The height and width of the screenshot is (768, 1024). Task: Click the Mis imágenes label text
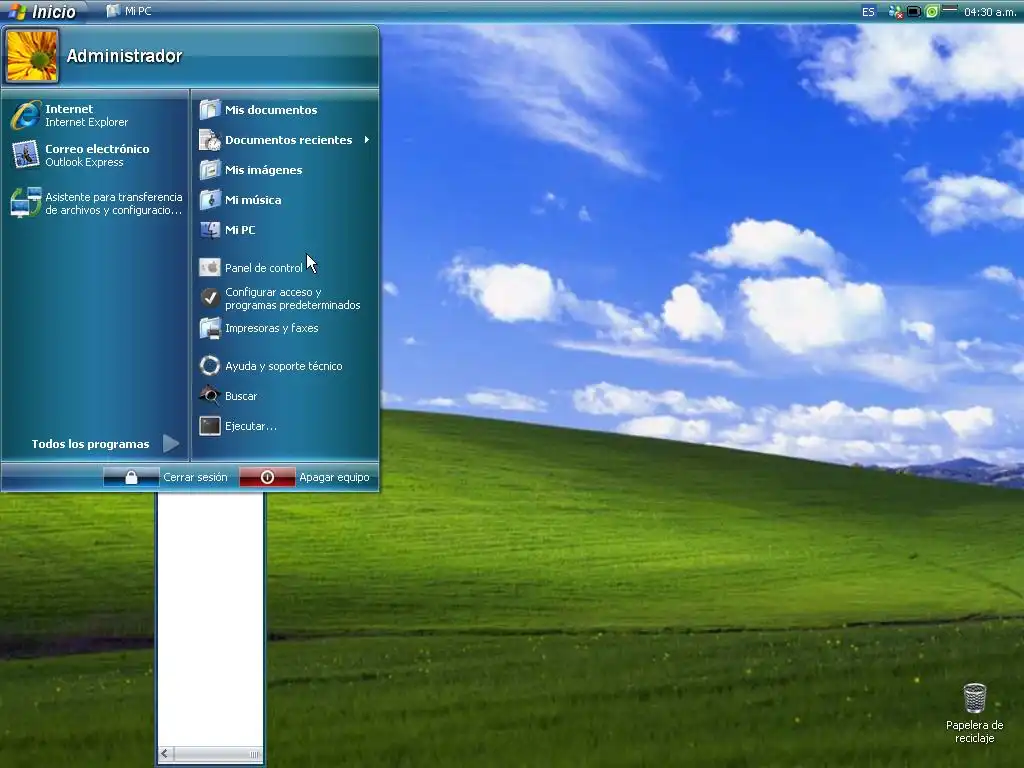[x=263, y=170]
